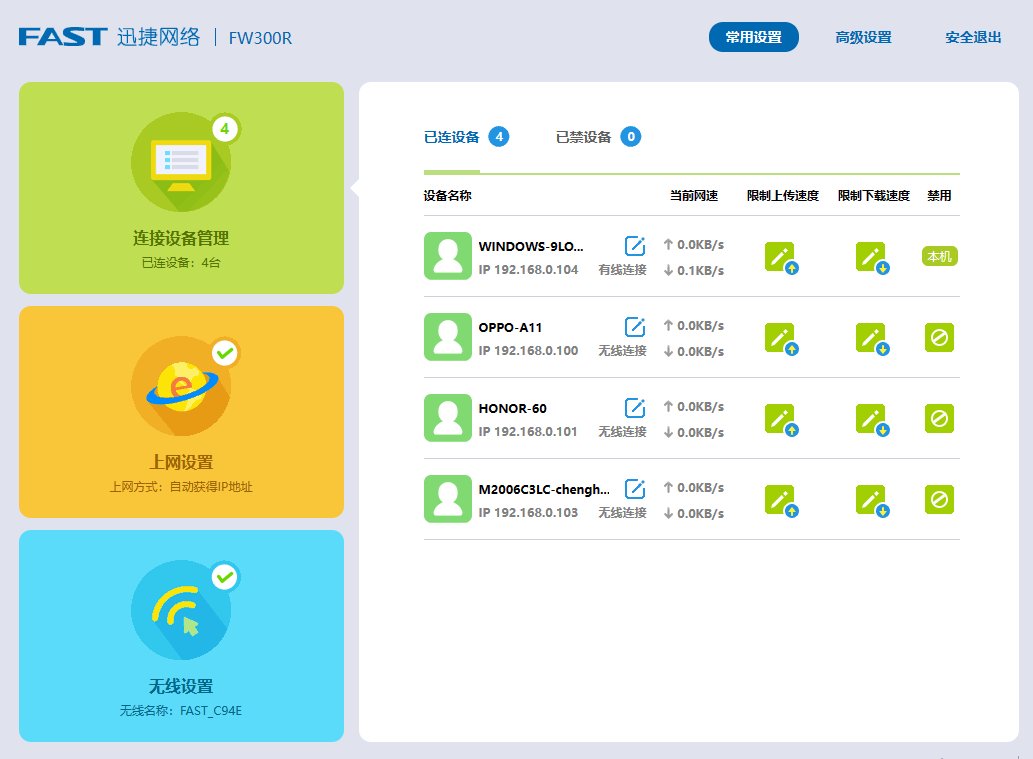Edit name of WINDOWS-9LO device
Viewport: 1033px width, 759px height.
point(634,246)
